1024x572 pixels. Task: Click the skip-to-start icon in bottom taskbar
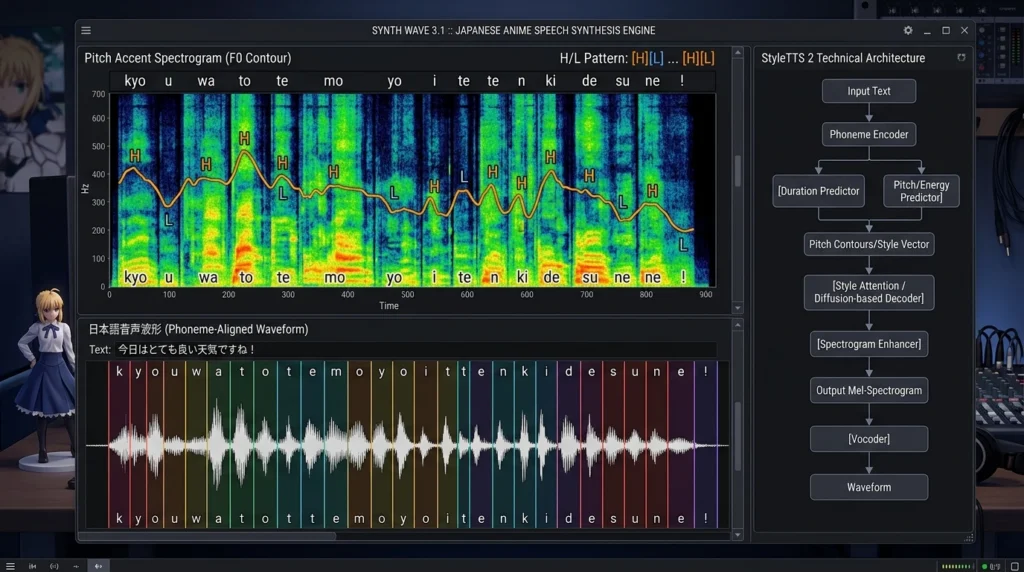pos(32,566)
